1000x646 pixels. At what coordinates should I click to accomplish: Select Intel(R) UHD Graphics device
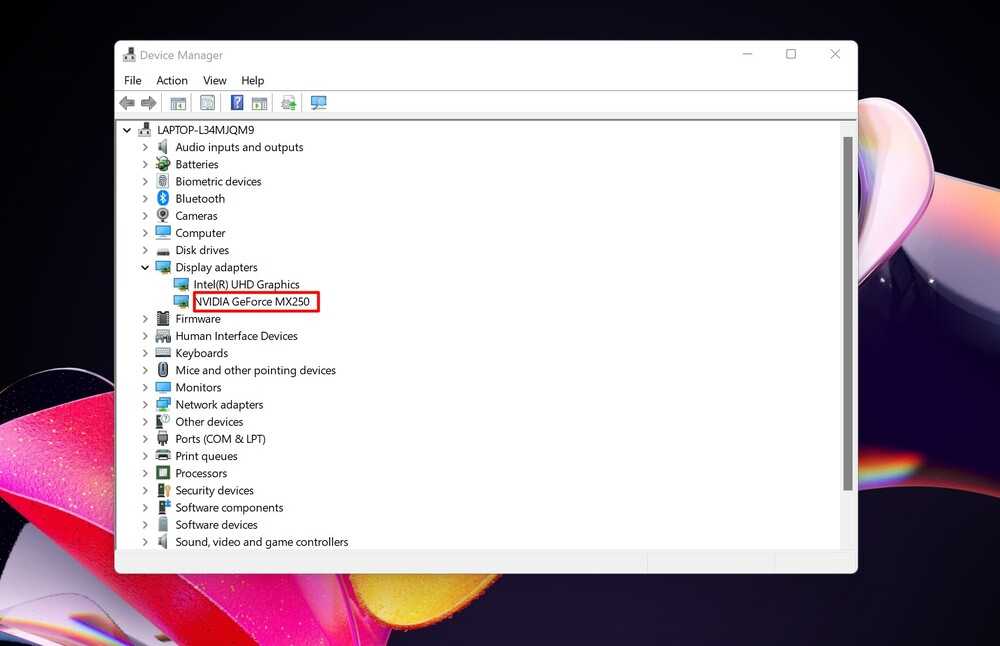246,285
